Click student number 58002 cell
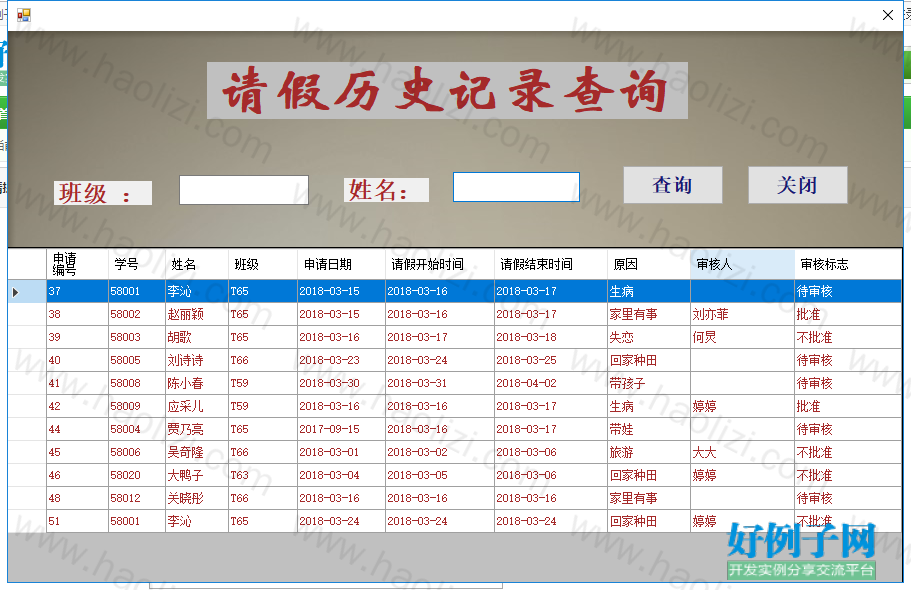Viewport: 911px width, 590px height. pos(137,314)
